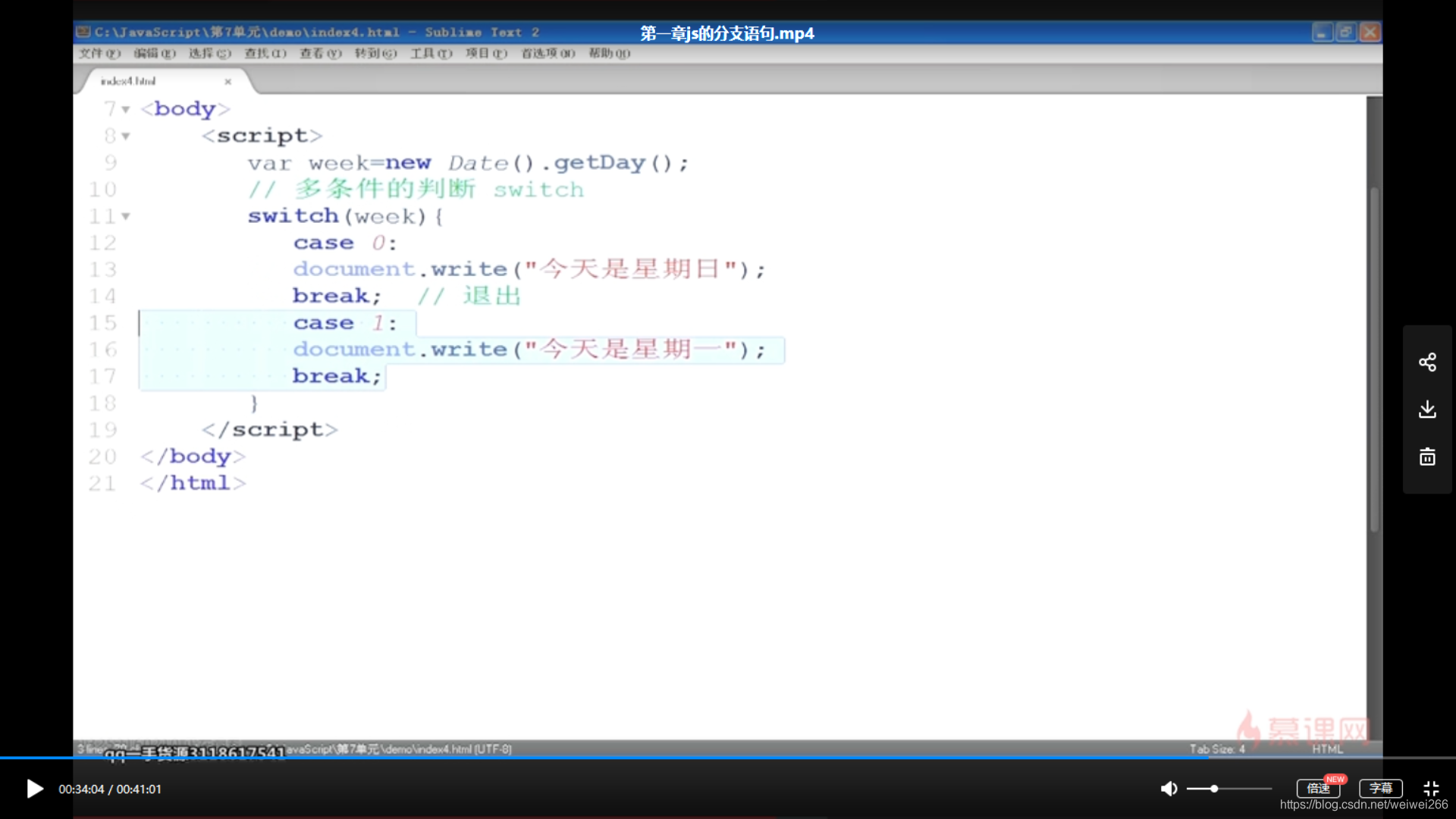
Task: Restore down the Sublime Text window
Action: (1346, 33)
